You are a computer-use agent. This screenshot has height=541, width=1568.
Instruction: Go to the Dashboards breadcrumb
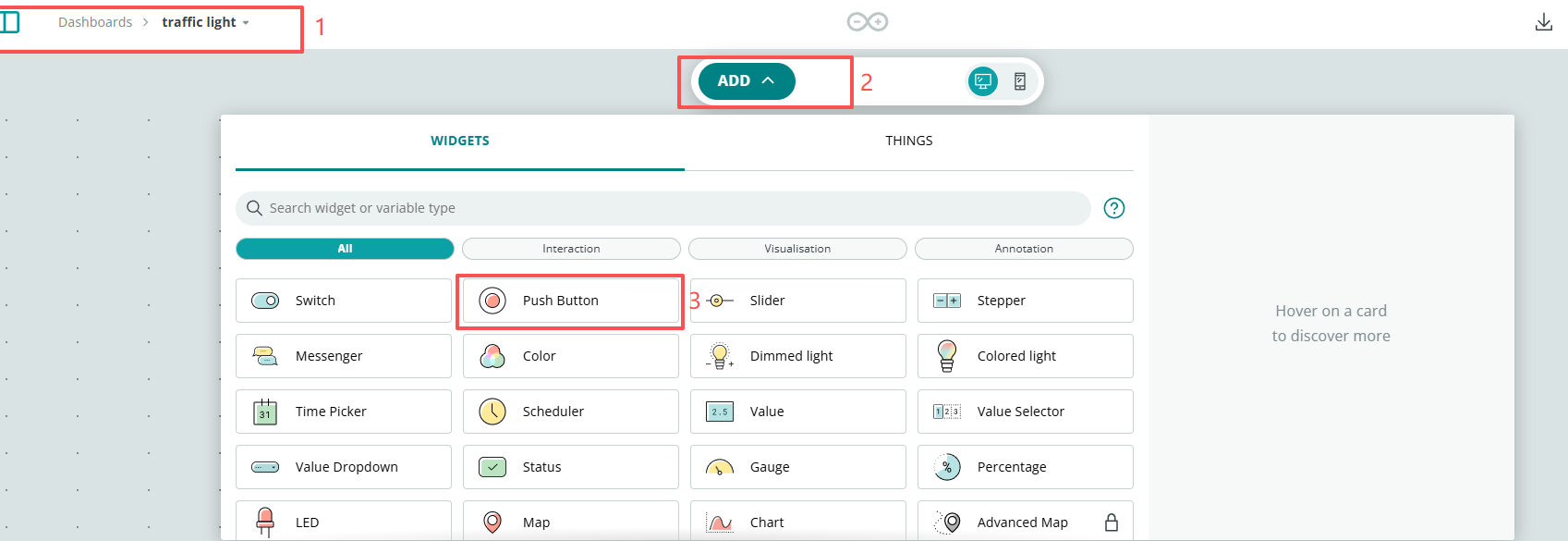(95, 22)
